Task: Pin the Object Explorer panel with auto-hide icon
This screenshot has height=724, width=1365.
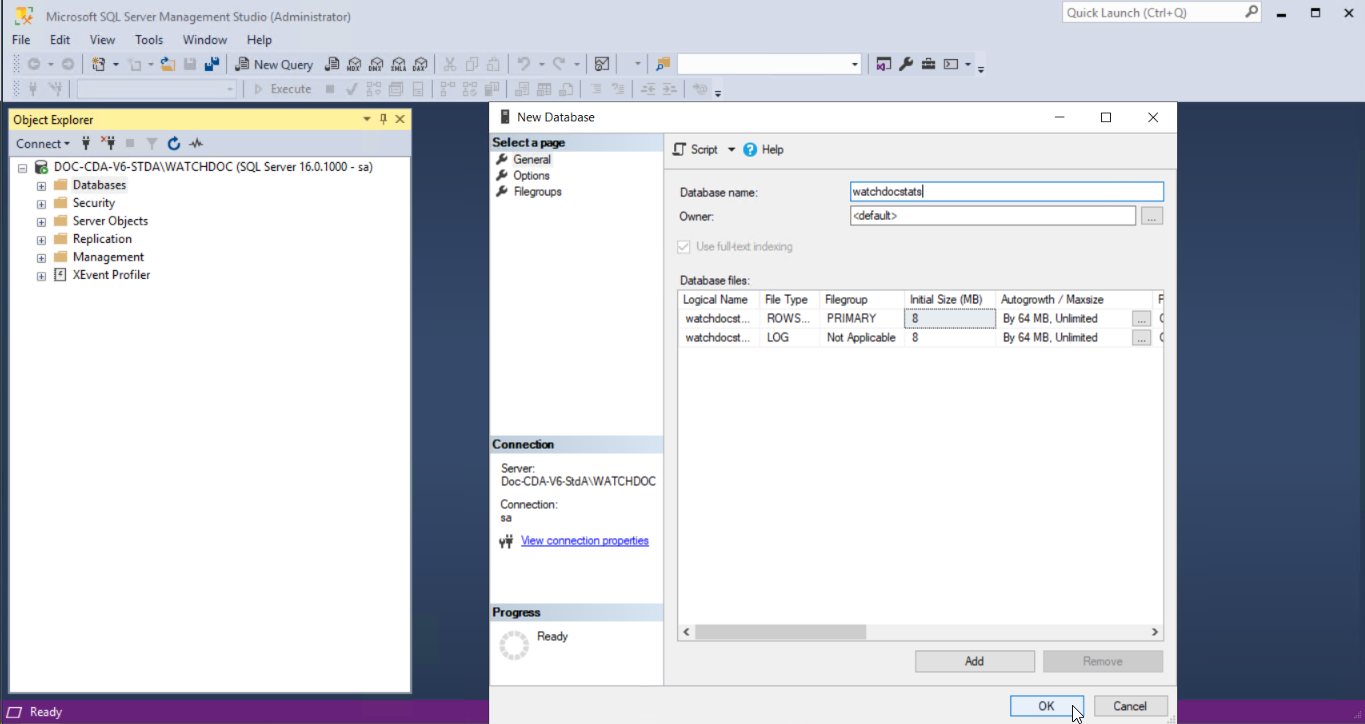Action: tap(383, 119)
